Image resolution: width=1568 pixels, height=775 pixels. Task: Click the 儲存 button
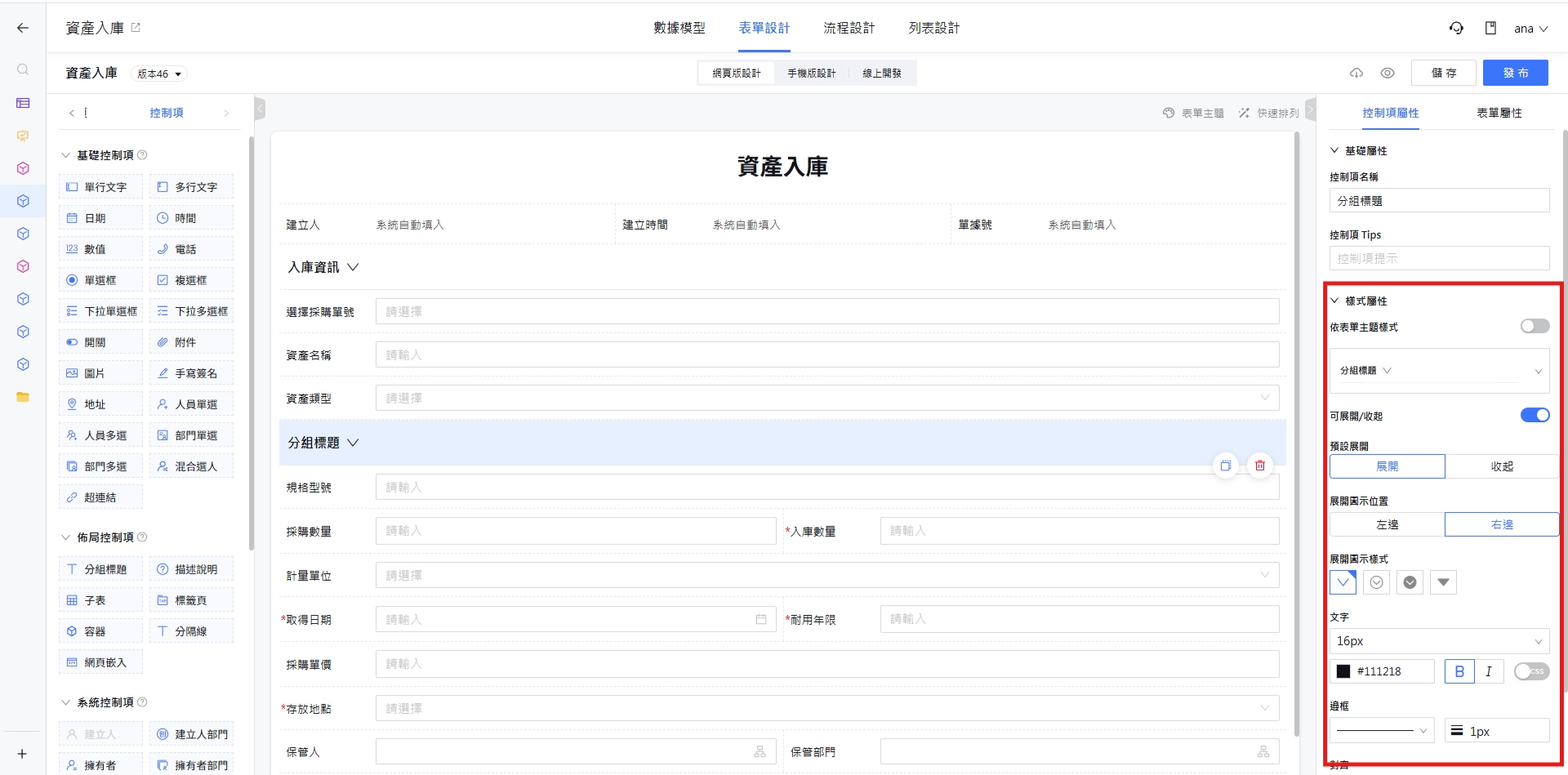[1444, 73]
